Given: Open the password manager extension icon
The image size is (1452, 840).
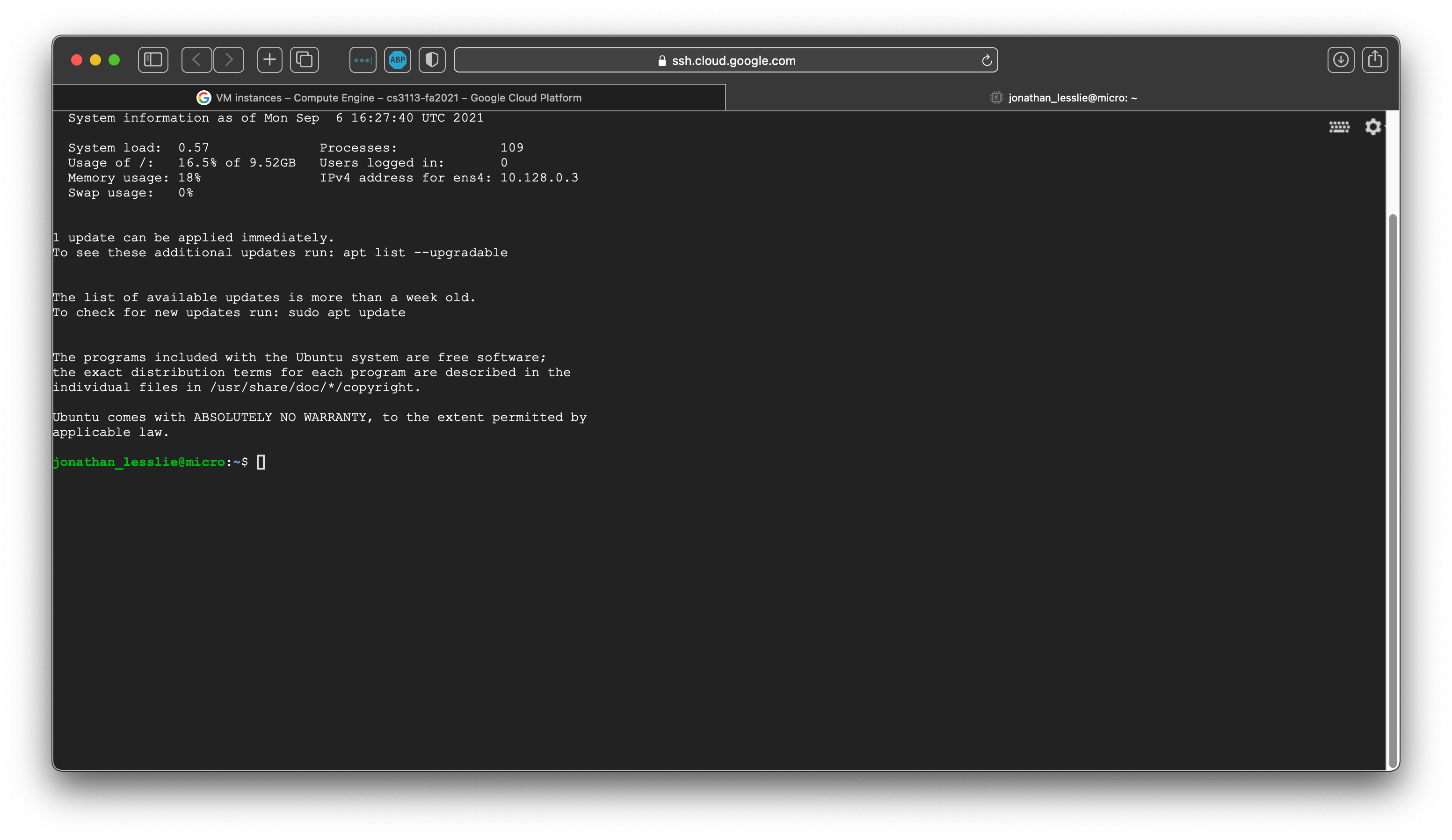Looking at the screenshot, I should coord(363,60).
